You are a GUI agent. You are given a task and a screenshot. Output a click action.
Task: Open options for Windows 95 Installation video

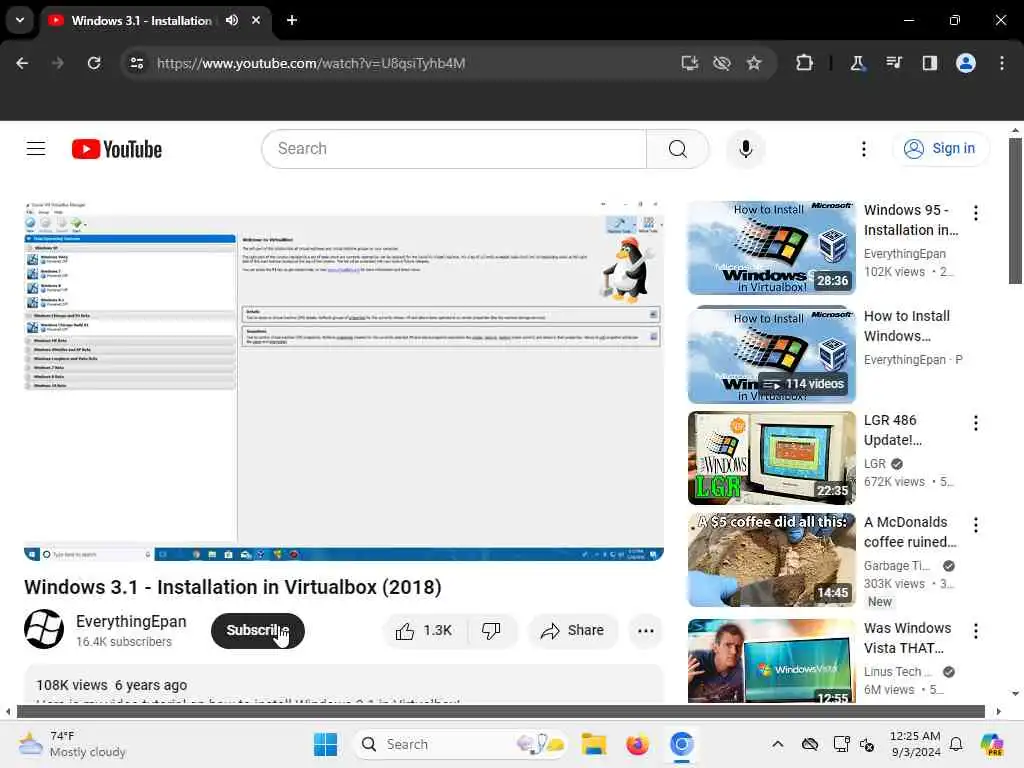click(976, 213)
